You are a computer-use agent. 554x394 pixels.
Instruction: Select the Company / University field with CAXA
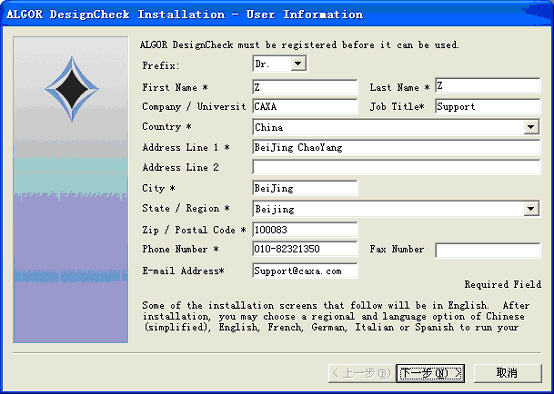[306, 107]
